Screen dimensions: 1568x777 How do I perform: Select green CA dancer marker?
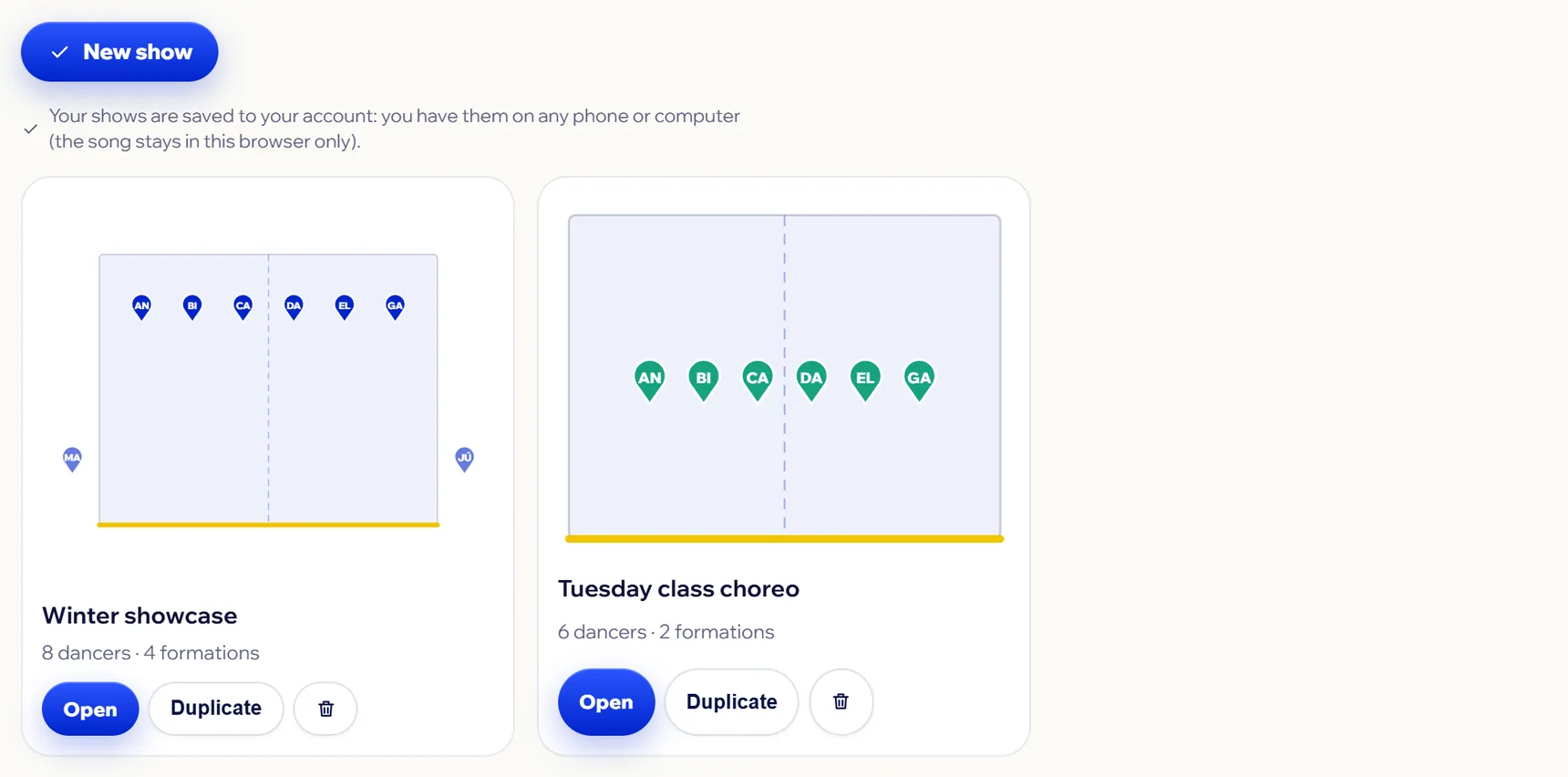point(757,380)
